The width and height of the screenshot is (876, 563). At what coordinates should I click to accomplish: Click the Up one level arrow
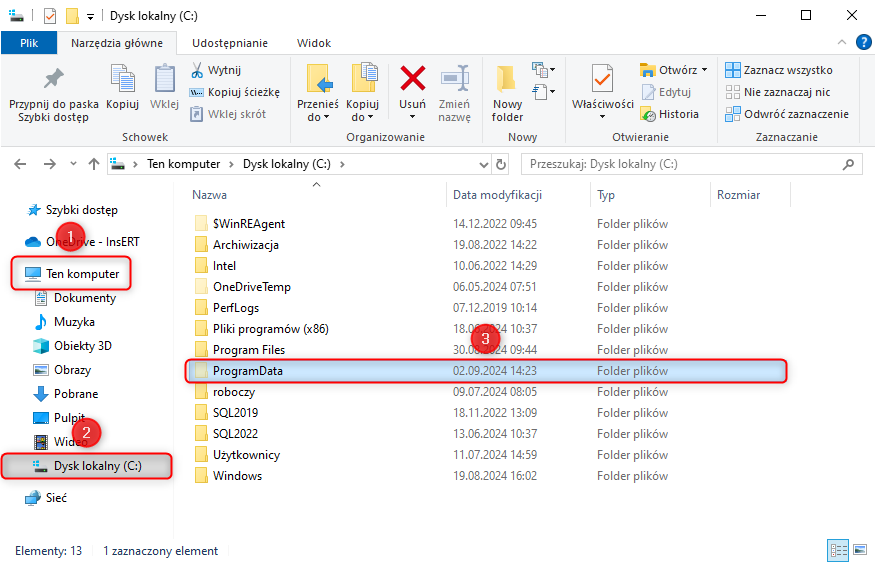tap(94, 164)
